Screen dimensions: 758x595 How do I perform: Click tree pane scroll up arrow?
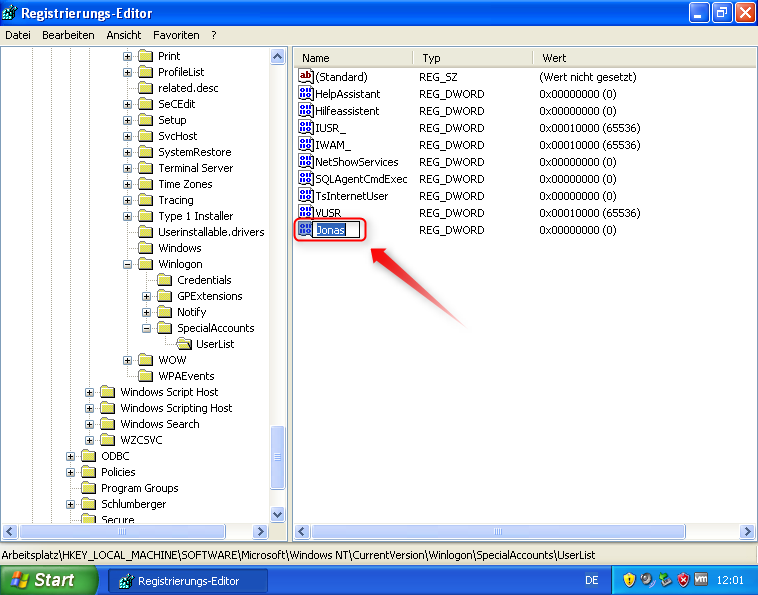[x=277, y=57]
